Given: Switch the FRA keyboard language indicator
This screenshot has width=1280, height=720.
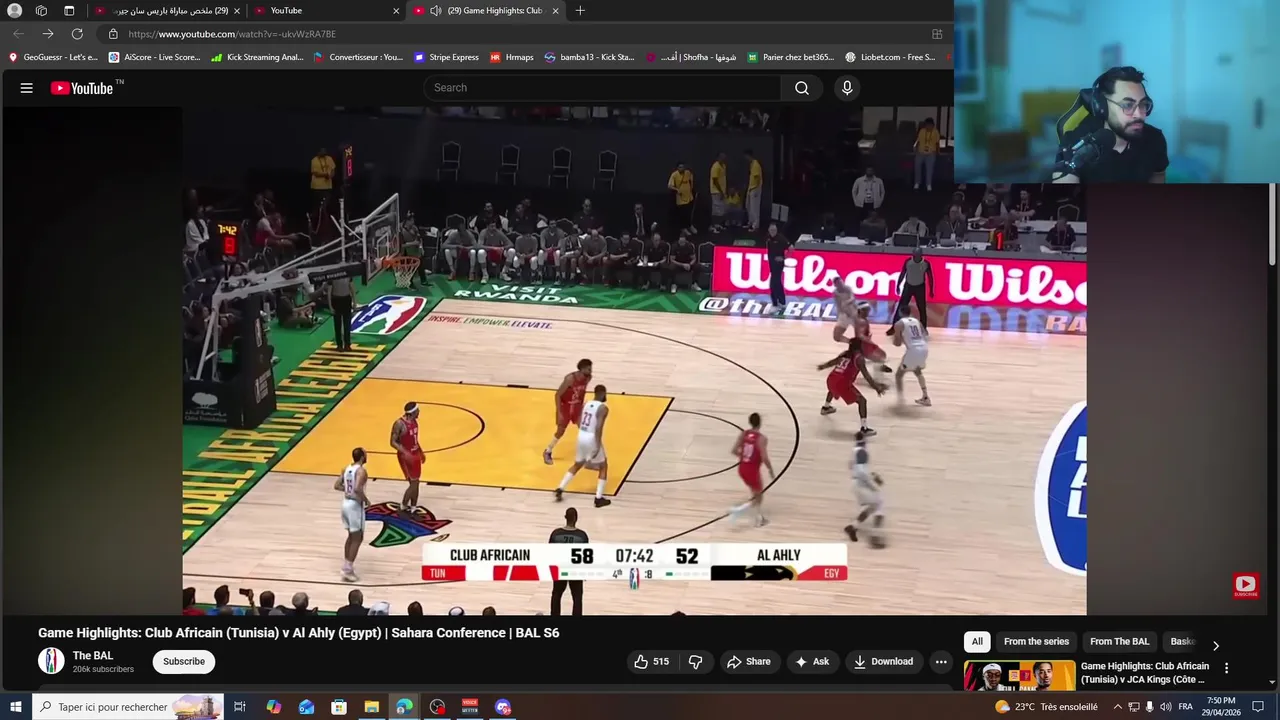Looking at the screenshot, I should pos(1186,707).
